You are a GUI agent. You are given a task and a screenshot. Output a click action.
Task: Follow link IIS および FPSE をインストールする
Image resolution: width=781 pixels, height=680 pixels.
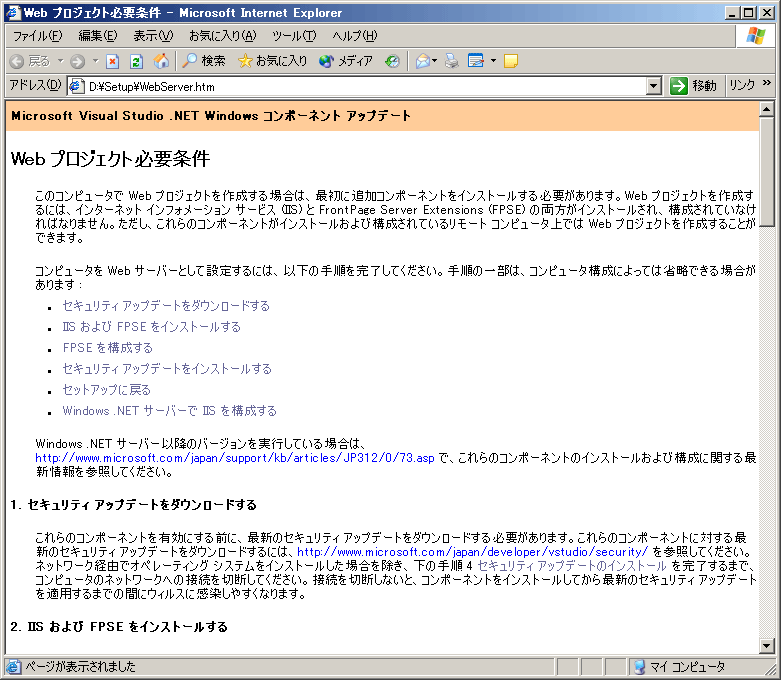(x=151, y=327)
